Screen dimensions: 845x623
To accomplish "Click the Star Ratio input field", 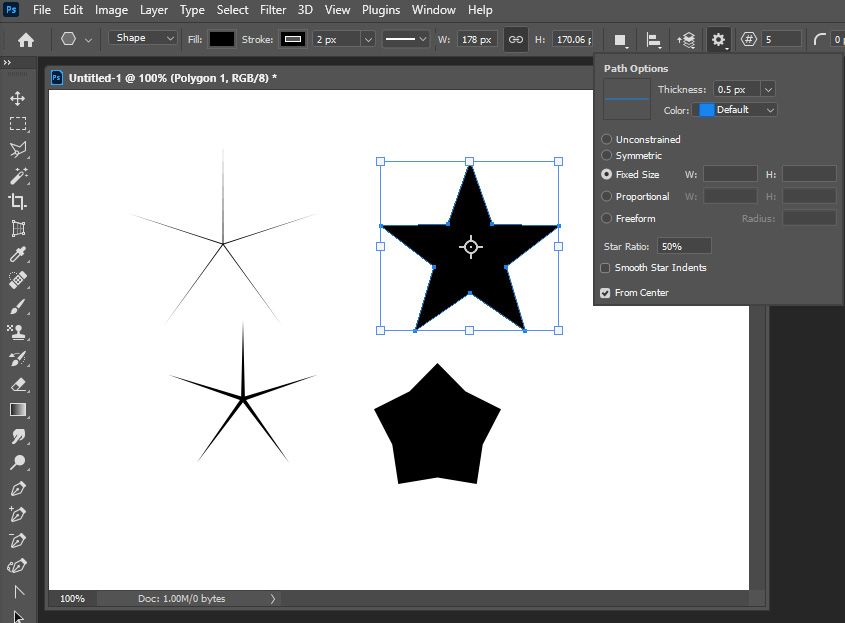I will point(684,246).
